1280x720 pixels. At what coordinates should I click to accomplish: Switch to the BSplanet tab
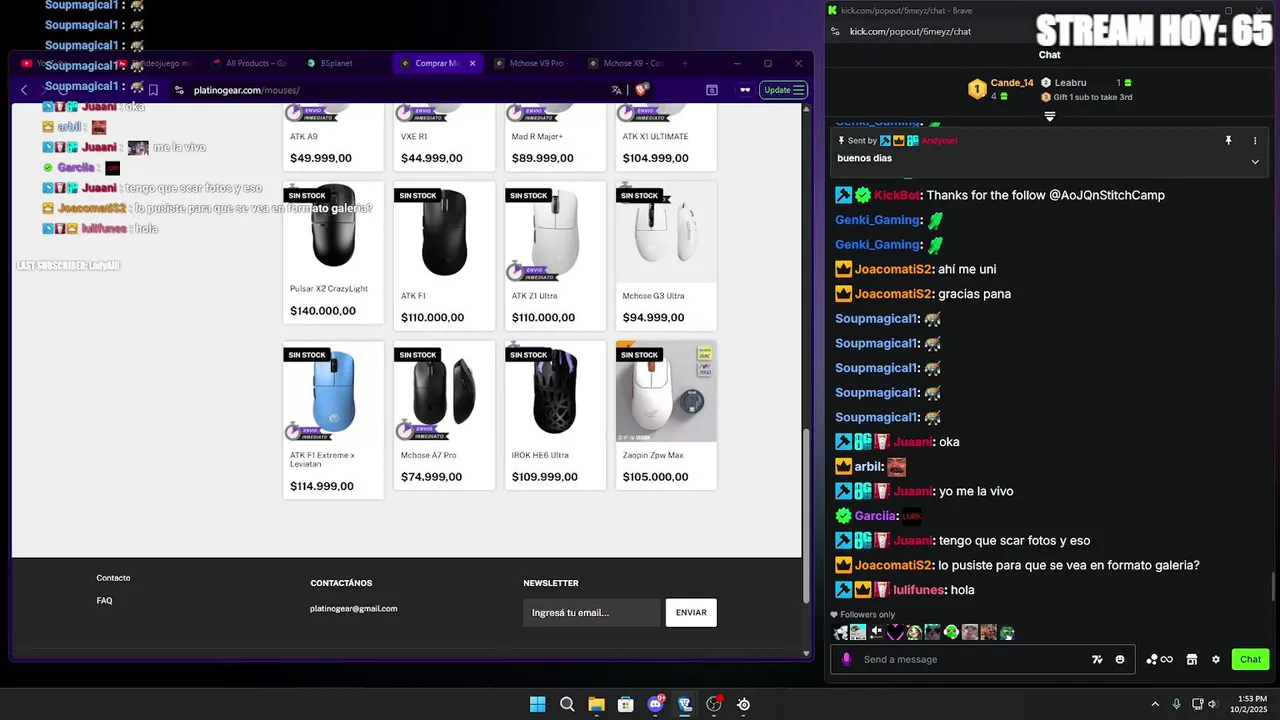(x=336, y=63)
